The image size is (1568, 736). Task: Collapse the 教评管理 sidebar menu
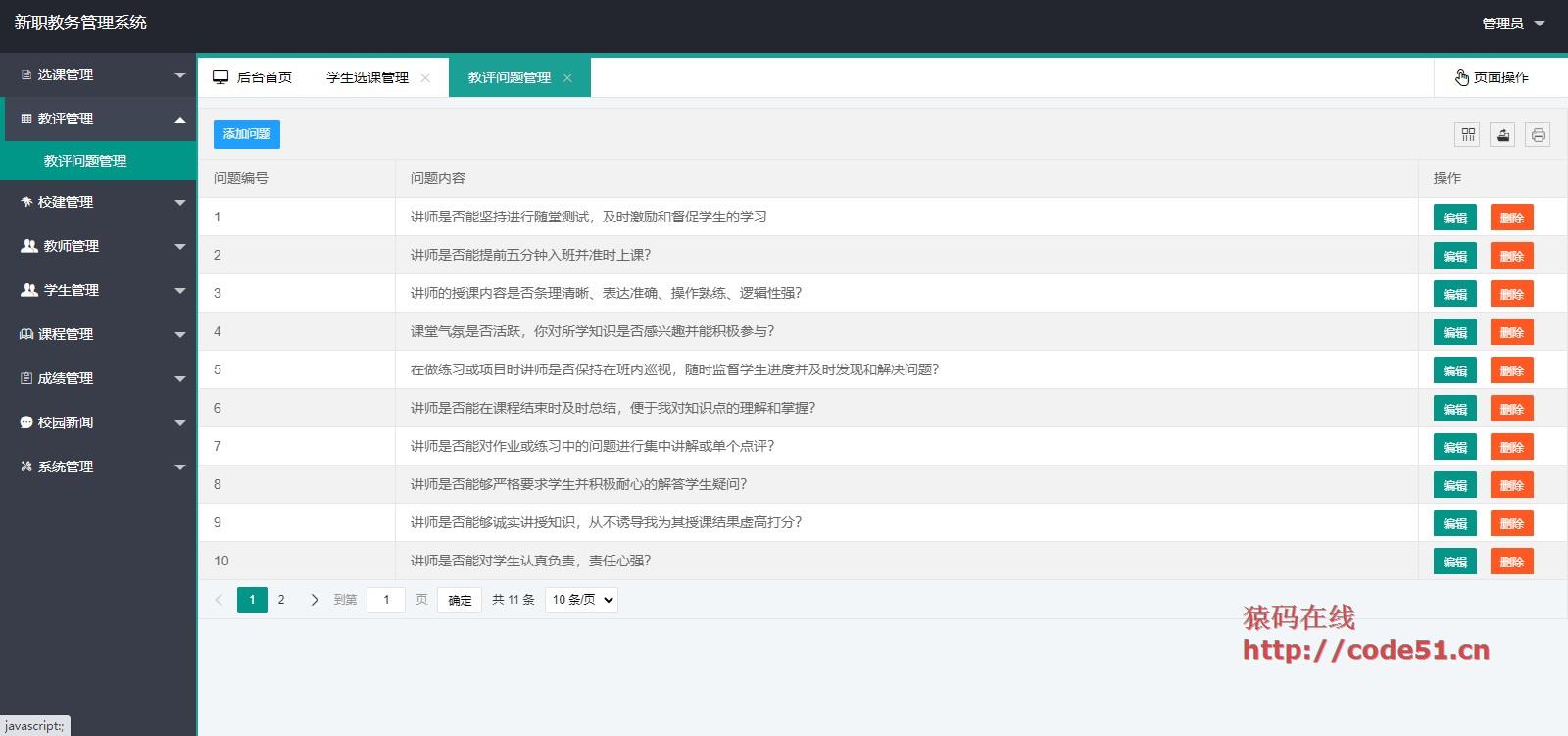[98, 119]
